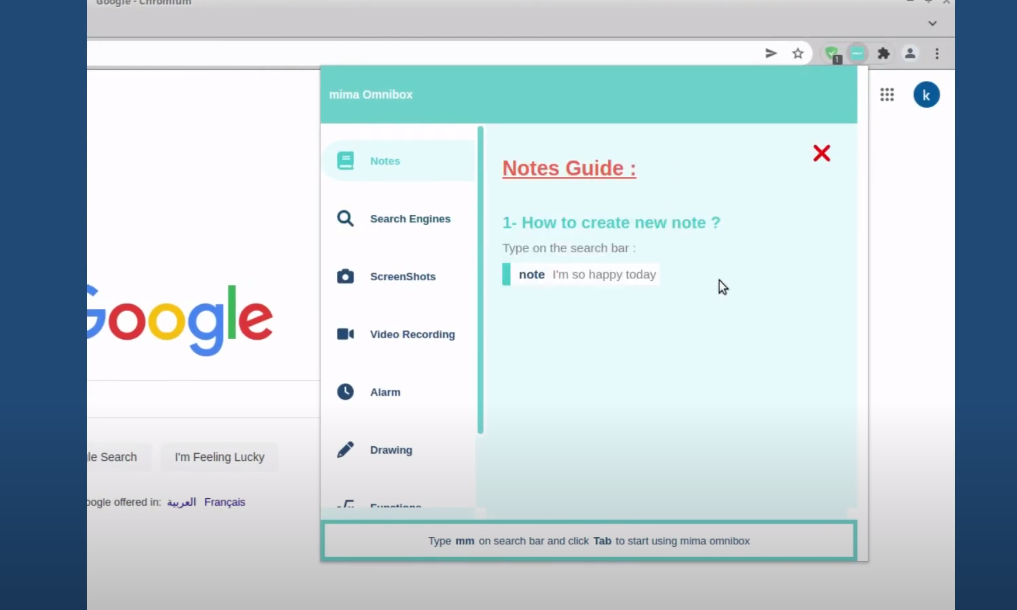1017x610 pixels.
Task: Open the Google apps grid icon
Action: 887,94
